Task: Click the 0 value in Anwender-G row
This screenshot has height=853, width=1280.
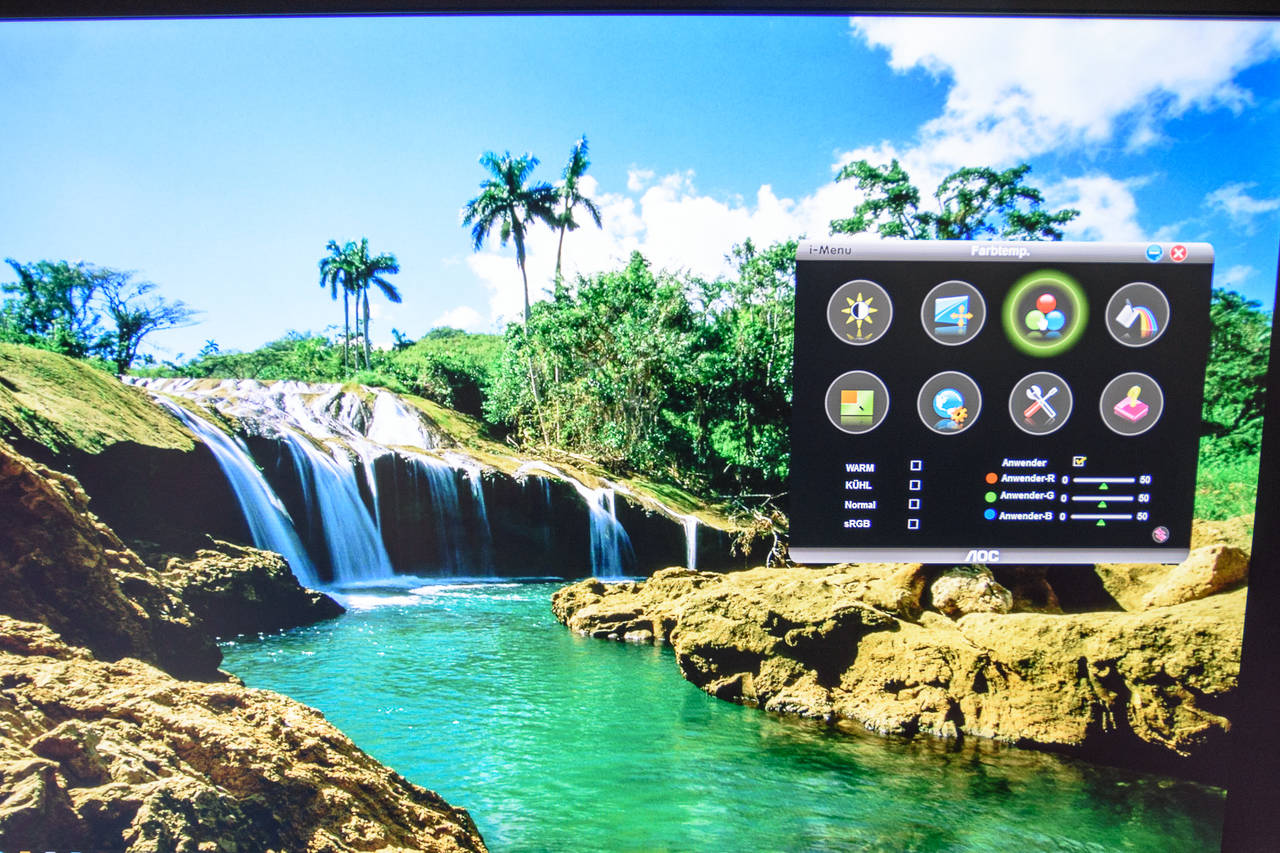Action: pyautogui.click(x=1064, y=498)
